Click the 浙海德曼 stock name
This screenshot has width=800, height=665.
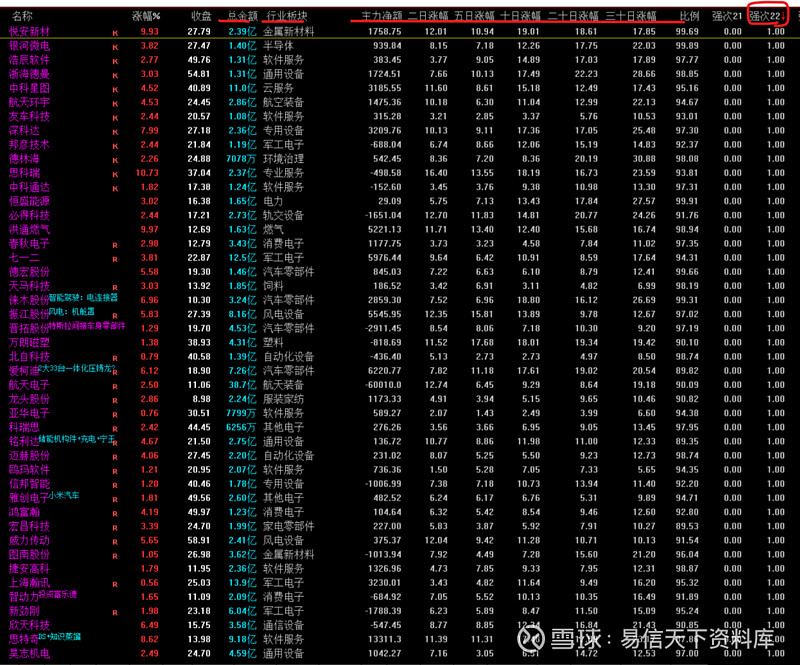pyautogui.click(x=30, y=74)
